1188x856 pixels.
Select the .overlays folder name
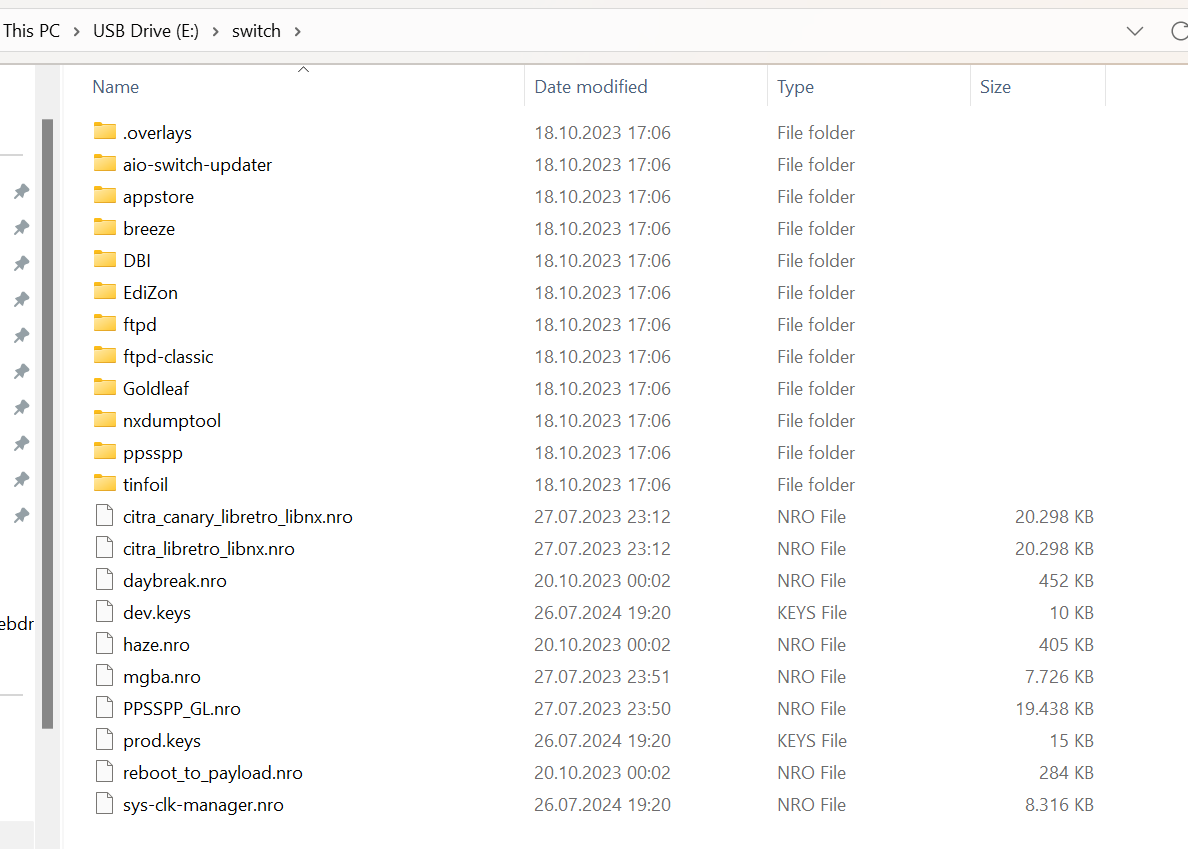[158, 133]
